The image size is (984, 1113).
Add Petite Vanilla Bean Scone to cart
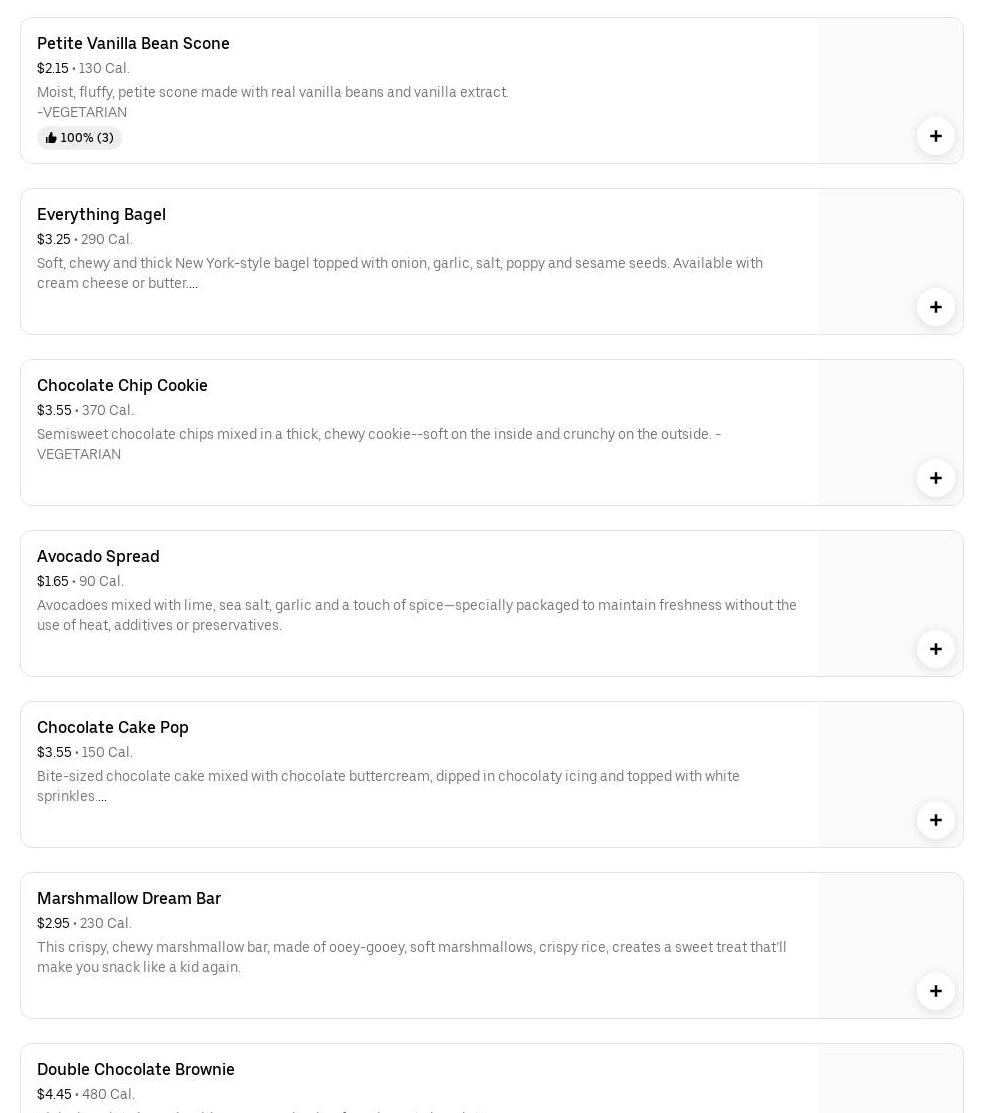pos(935,136)
